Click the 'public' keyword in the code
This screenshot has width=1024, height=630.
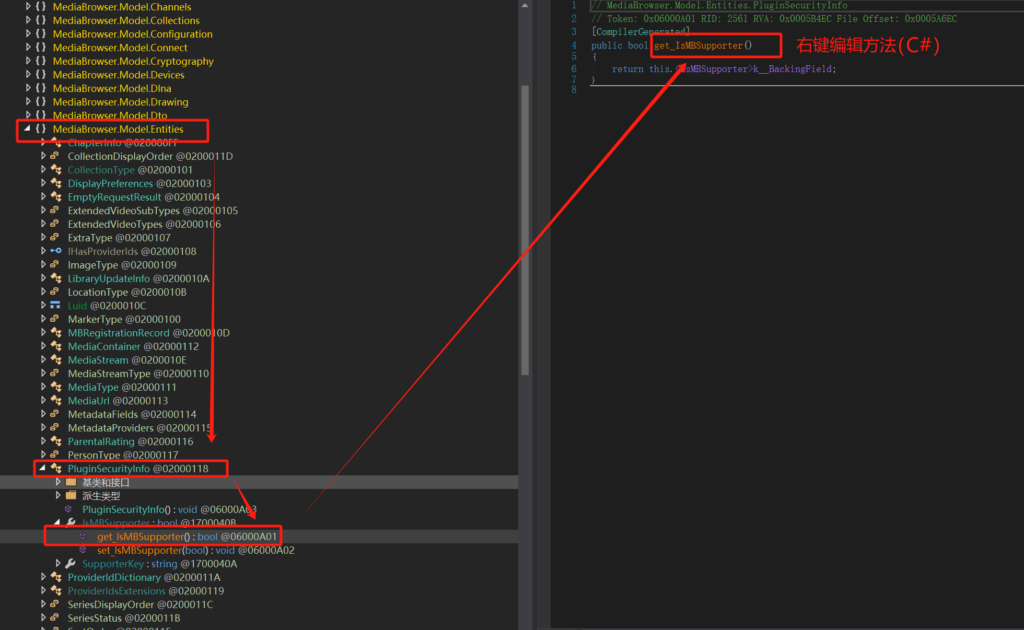coord(607,46)
